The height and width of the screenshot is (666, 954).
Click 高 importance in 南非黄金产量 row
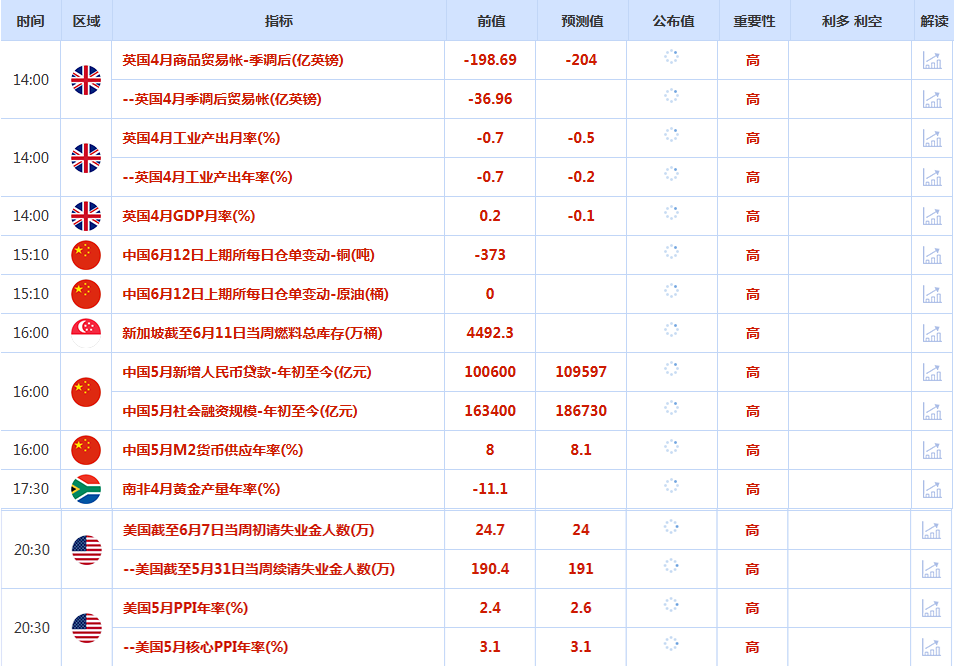[753, 488]
